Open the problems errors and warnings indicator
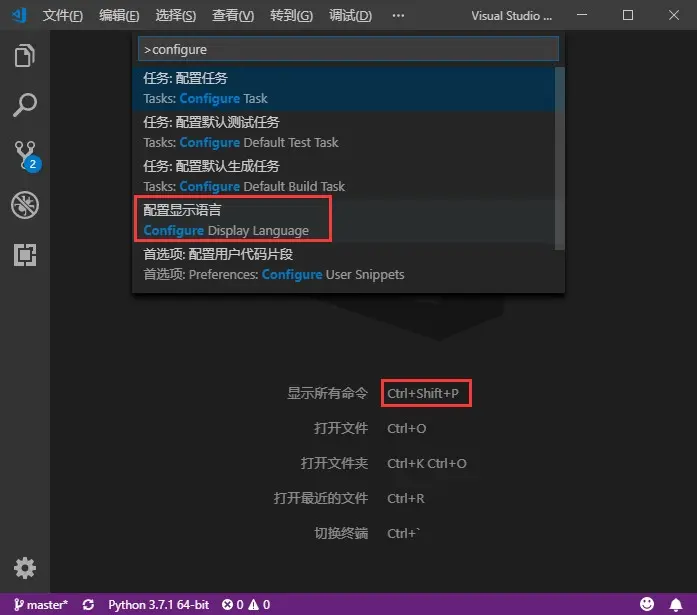 [x=246, y=605]
